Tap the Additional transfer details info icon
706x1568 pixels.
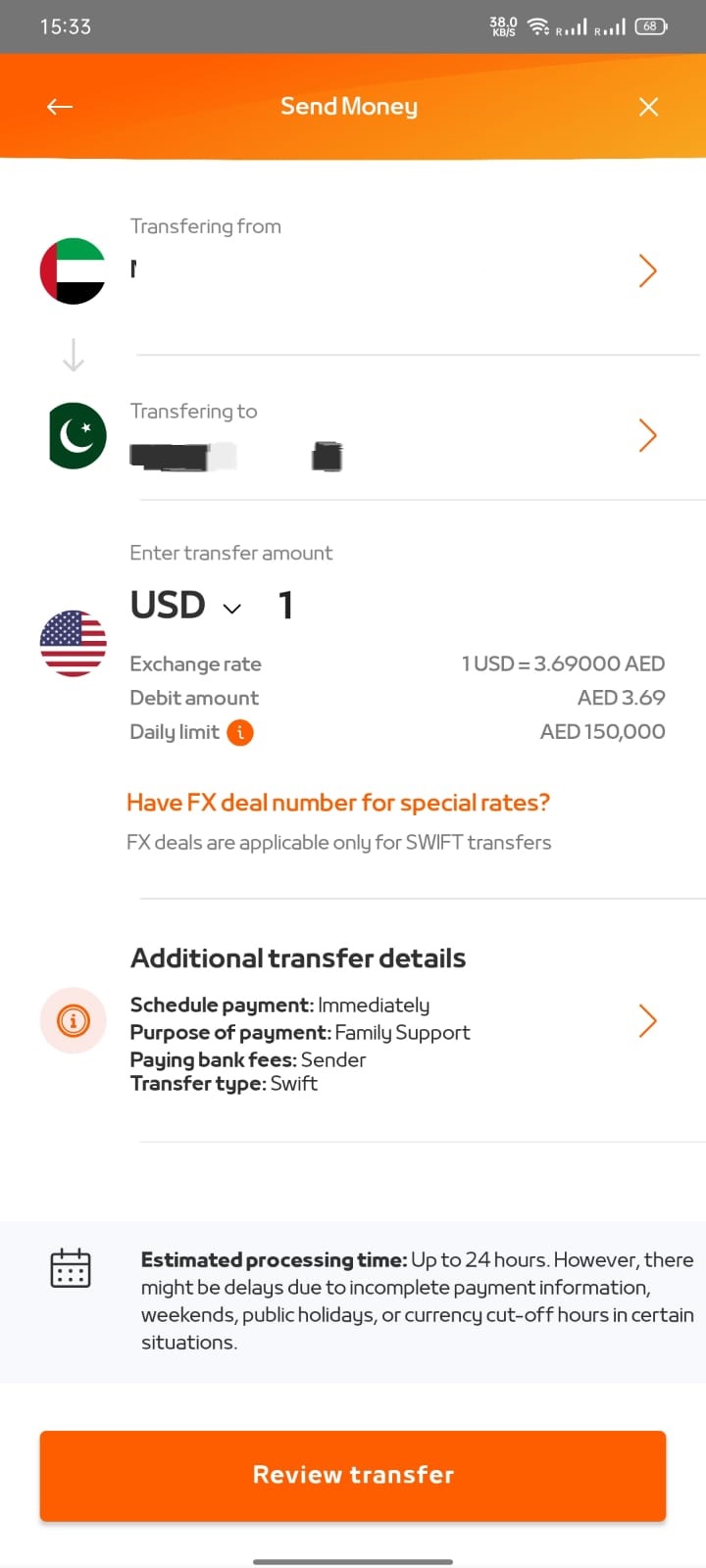73,1020
